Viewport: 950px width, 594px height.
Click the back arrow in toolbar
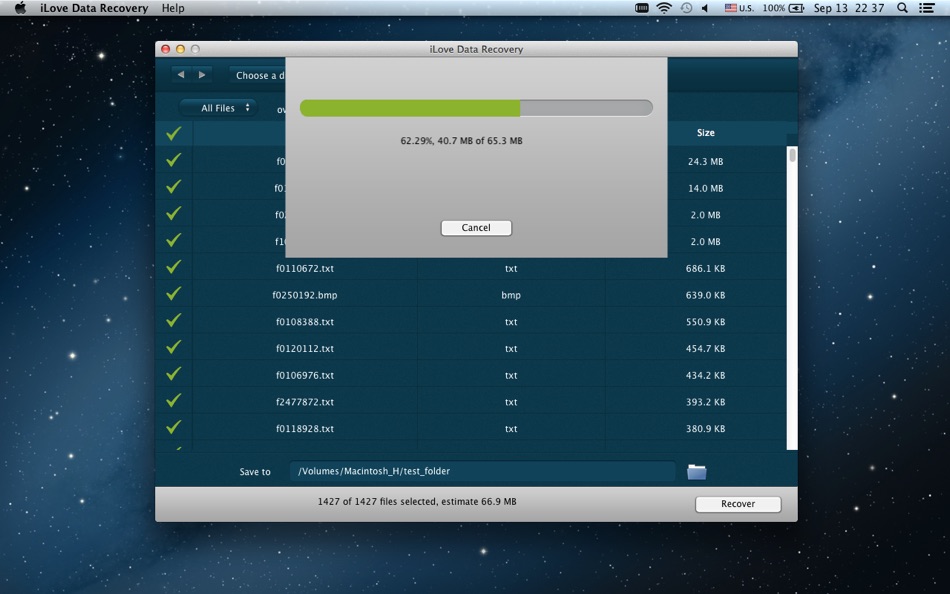tap(181, 75)
